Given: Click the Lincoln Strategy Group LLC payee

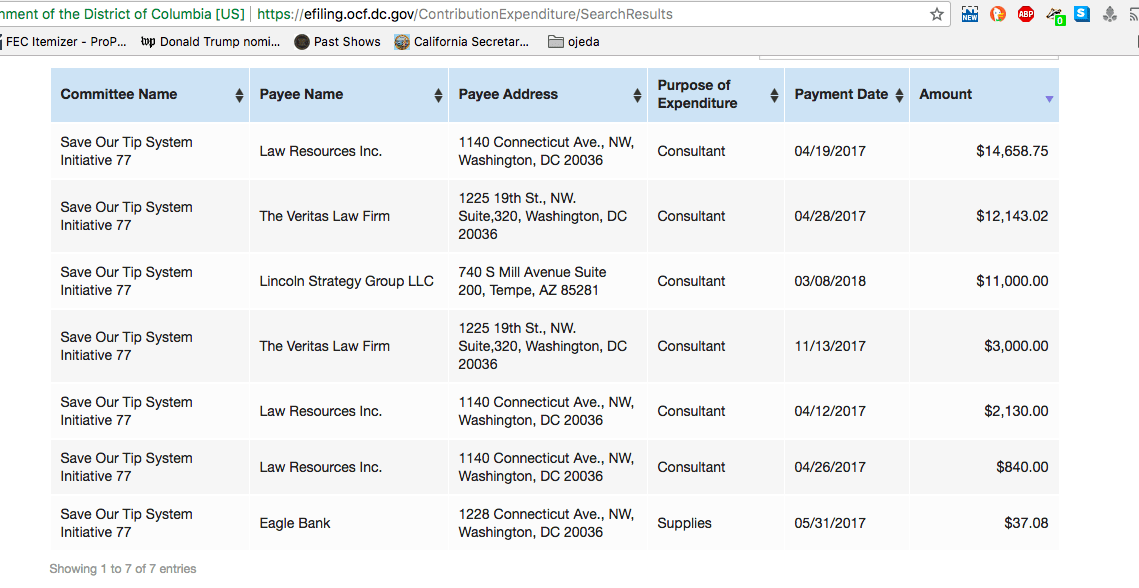Looking at the screenshot, I should 346,281.
